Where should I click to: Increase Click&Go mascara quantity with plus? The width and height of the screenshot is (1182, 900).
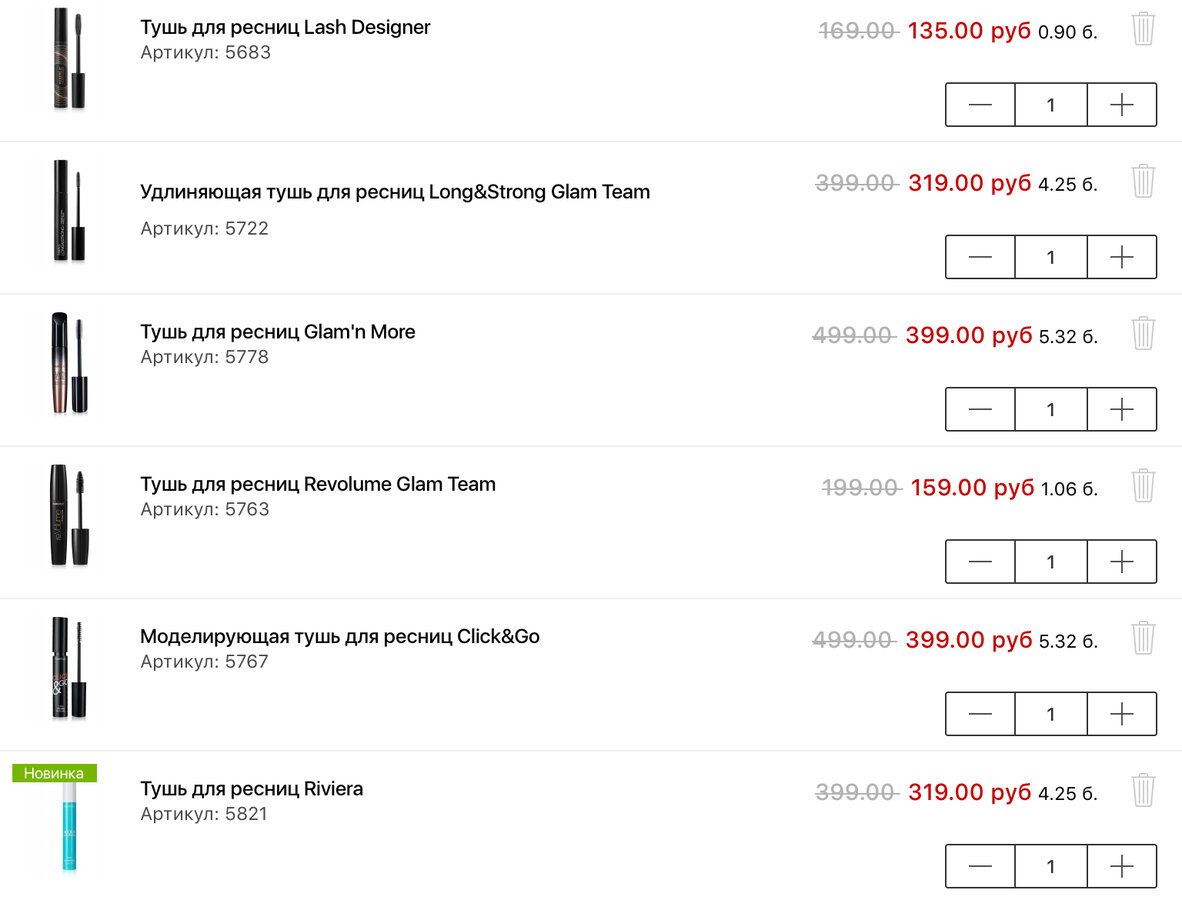click(x=1122, y=714)
